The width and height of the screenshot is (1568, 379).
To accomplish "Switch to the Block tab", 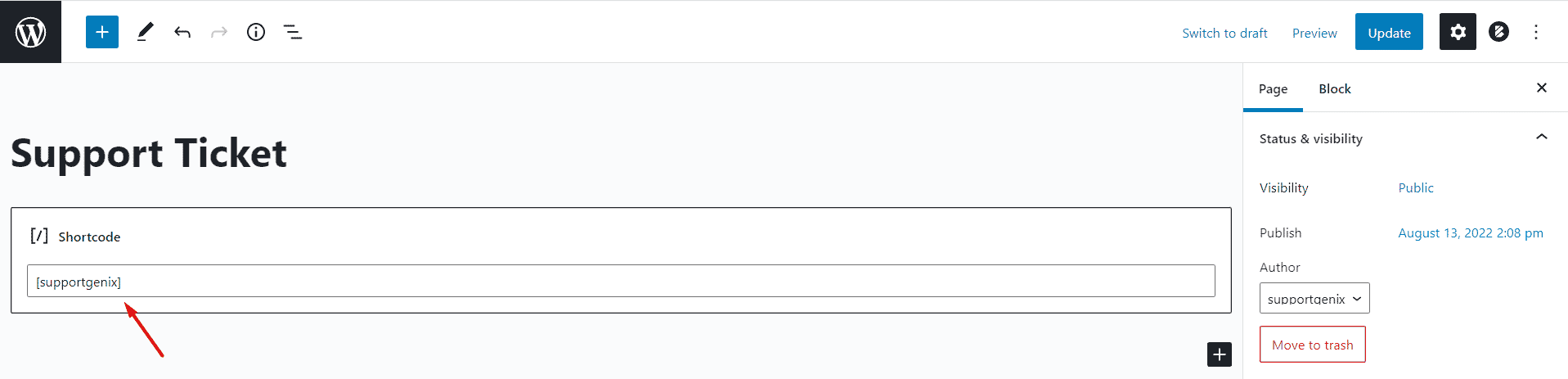I will [x=1334, y=88].
